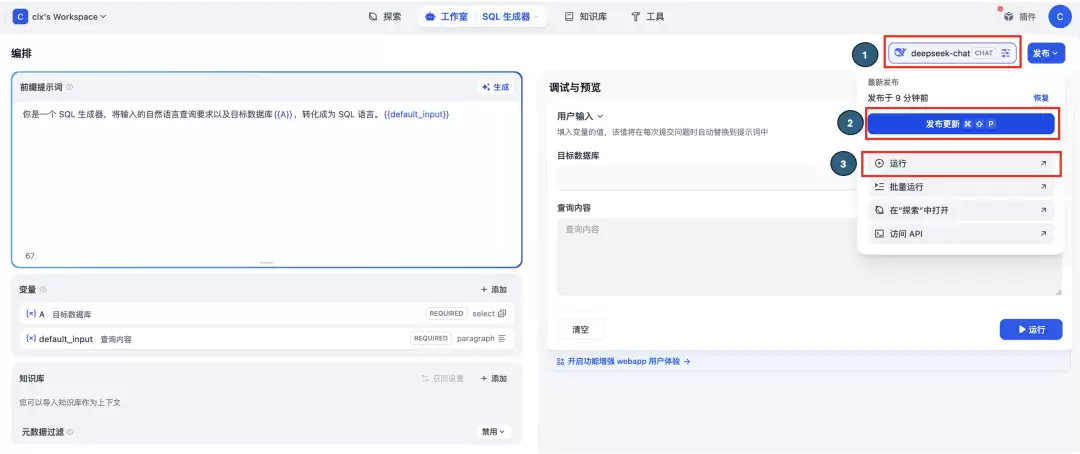Screen dimensions: 1080x454
Task: Switch to the 探索 tab
Action: tap(385, 17)
